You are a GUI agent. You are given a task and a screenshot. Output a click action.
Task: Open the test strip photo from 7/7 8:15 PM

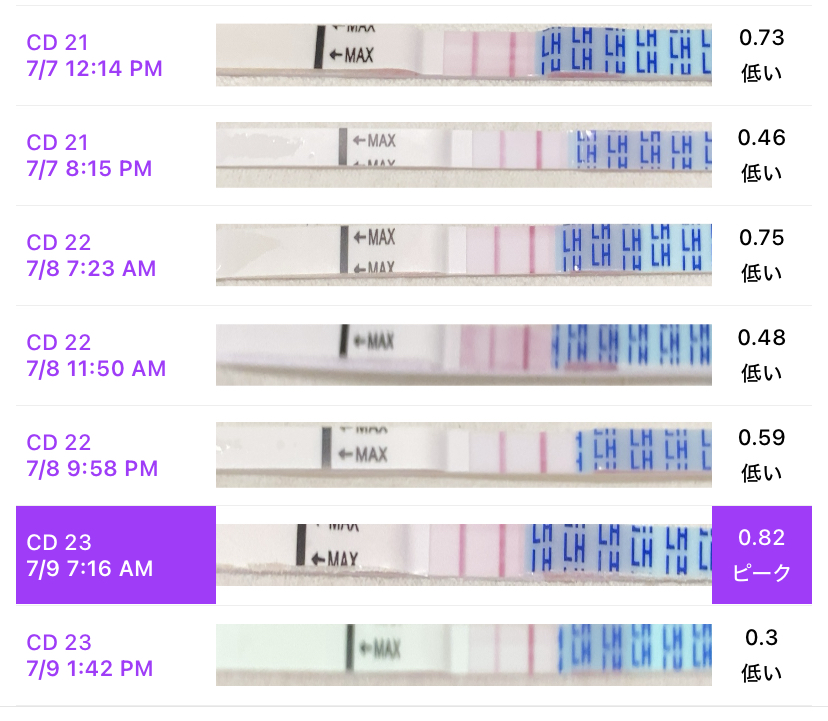(464, 155)
